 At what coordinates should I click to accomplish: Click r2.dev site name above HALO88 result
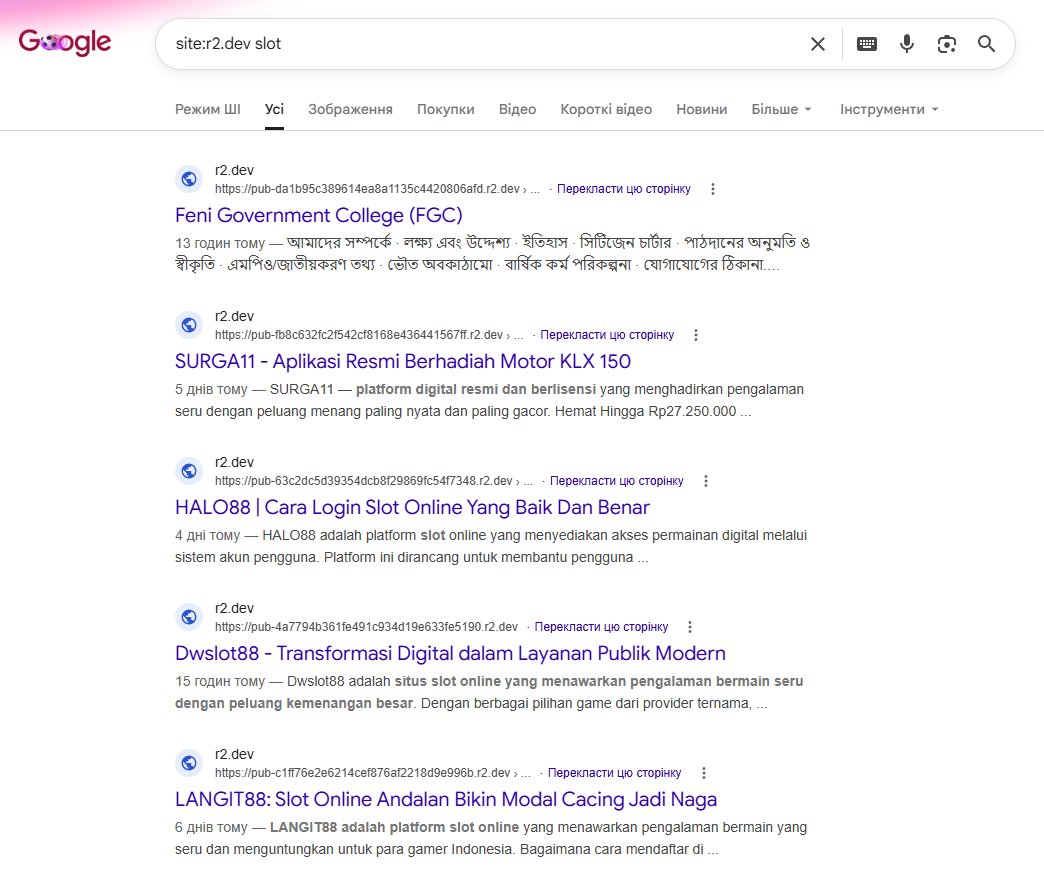[x=234, y=462]
